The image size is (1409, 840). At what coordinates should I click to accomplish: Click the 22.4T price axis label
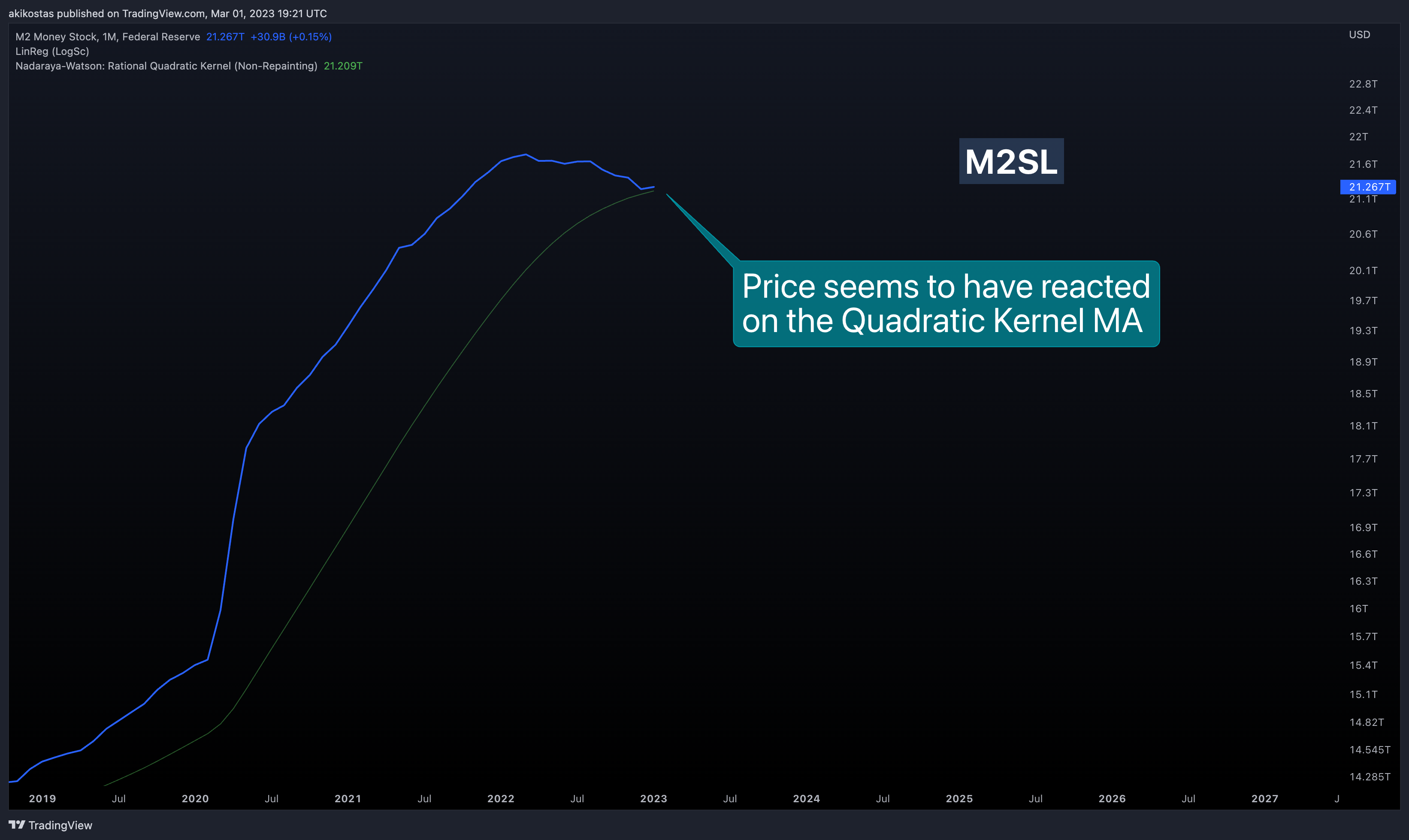(1363, 110)
